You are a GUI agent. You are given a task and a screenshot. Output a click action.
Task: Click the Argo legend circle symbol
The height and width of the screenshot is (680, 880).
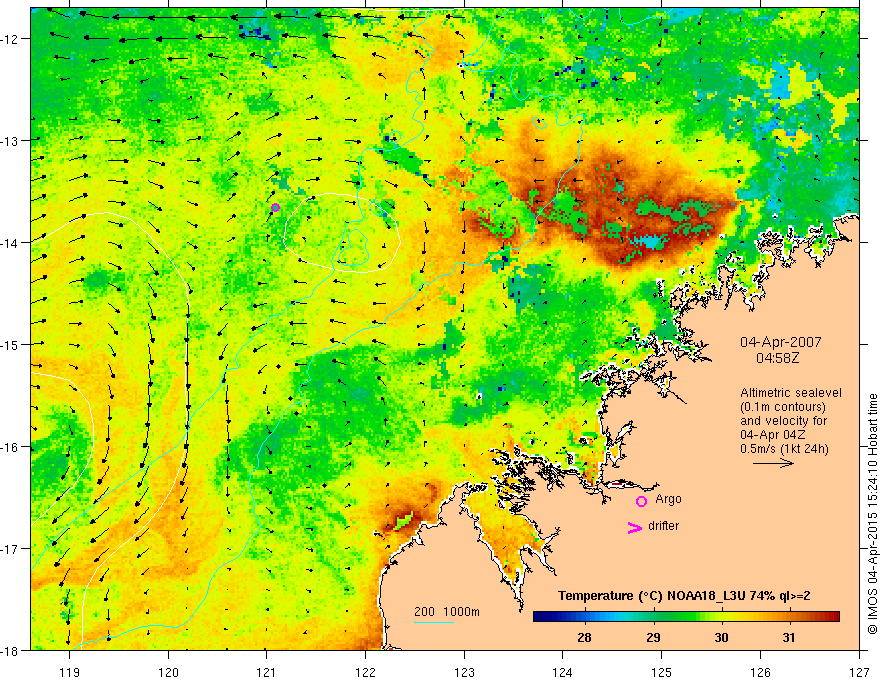point(641,501)
